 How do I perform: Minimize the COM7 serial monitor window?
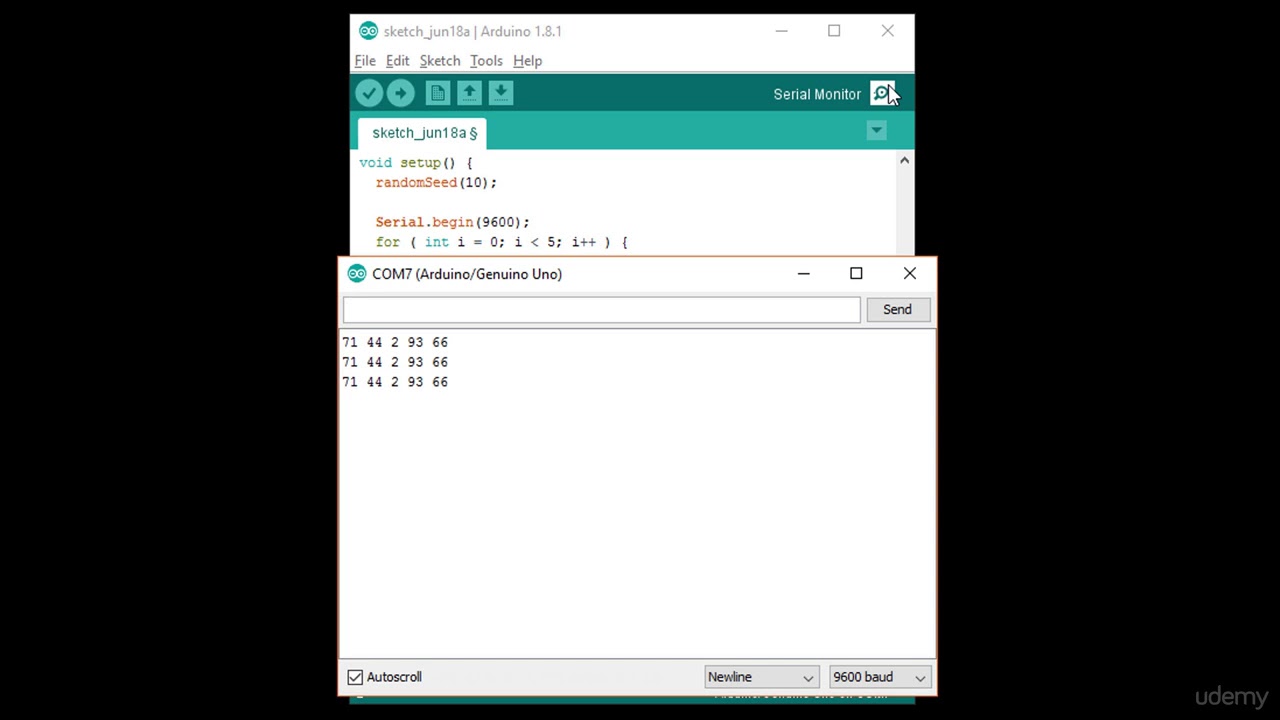coord(803,274)
